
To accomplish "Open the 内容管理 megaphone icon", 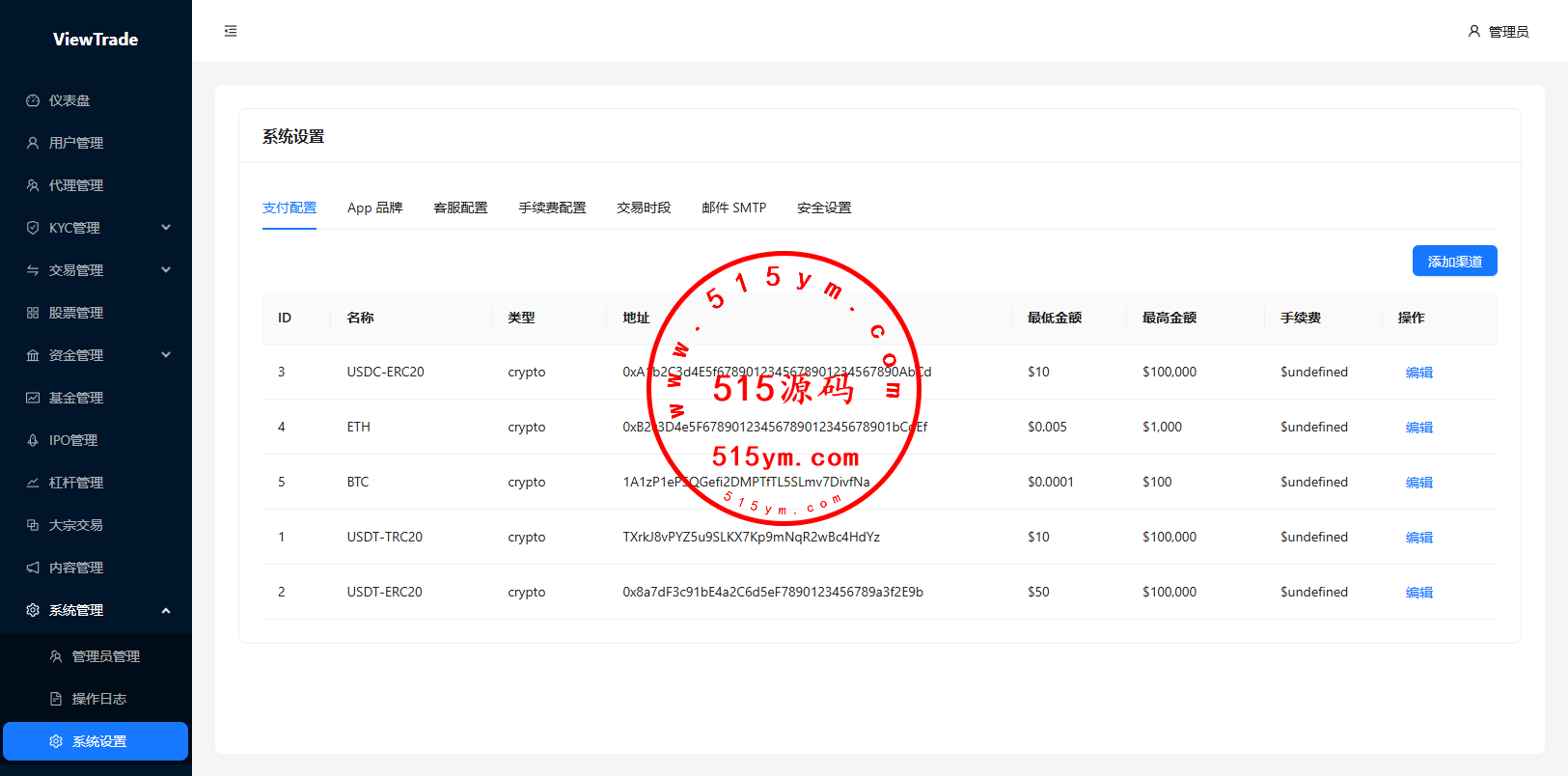I will (x=33, y=568).
